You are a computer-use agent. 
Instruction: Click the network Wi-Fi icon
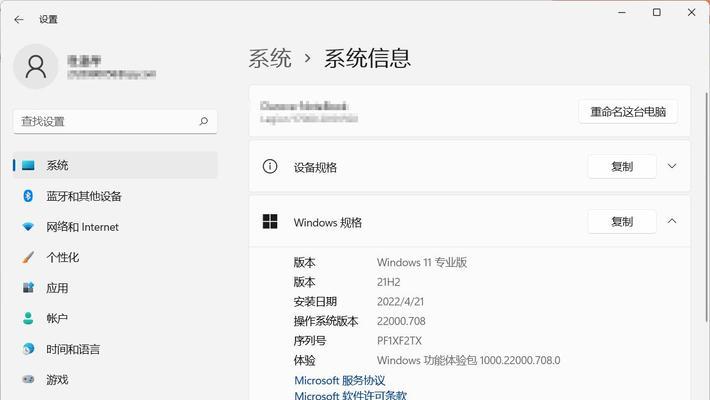click(28, 227)
